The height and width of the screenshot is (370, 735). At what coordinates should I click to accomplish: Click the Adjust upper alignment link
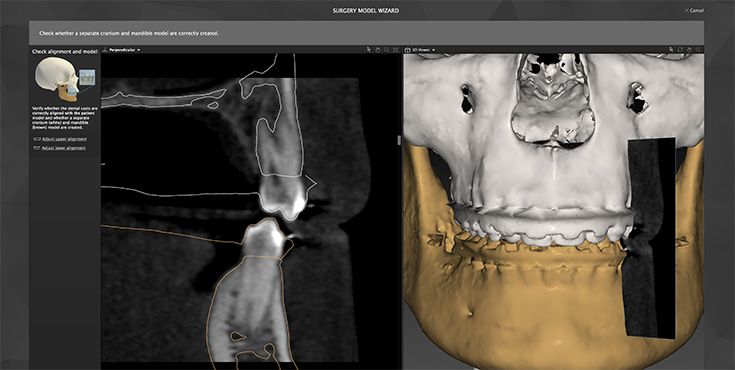(64, 139)
